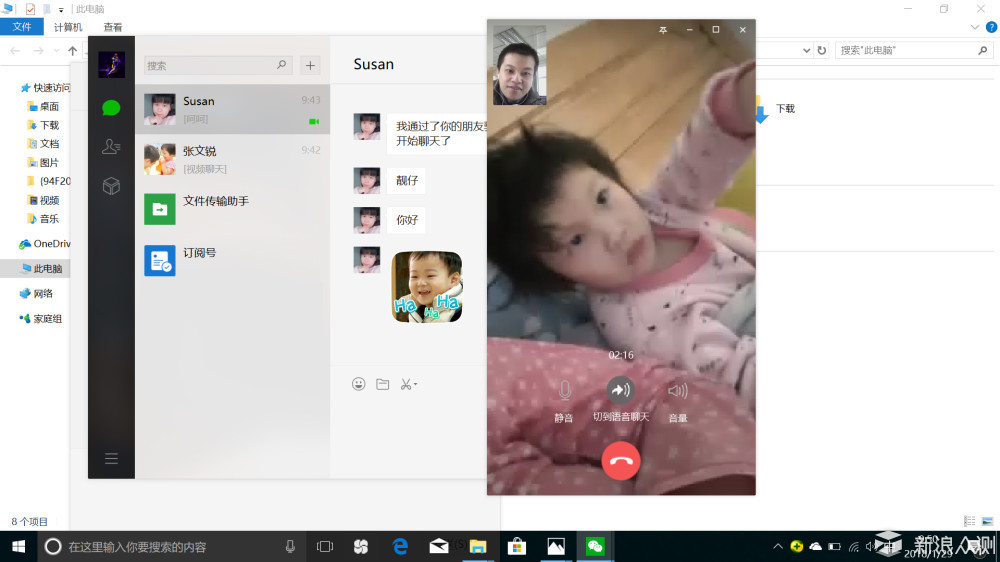Open Photos app on taskbar
Screen dimensions: 1000x562
pos(556,547)
